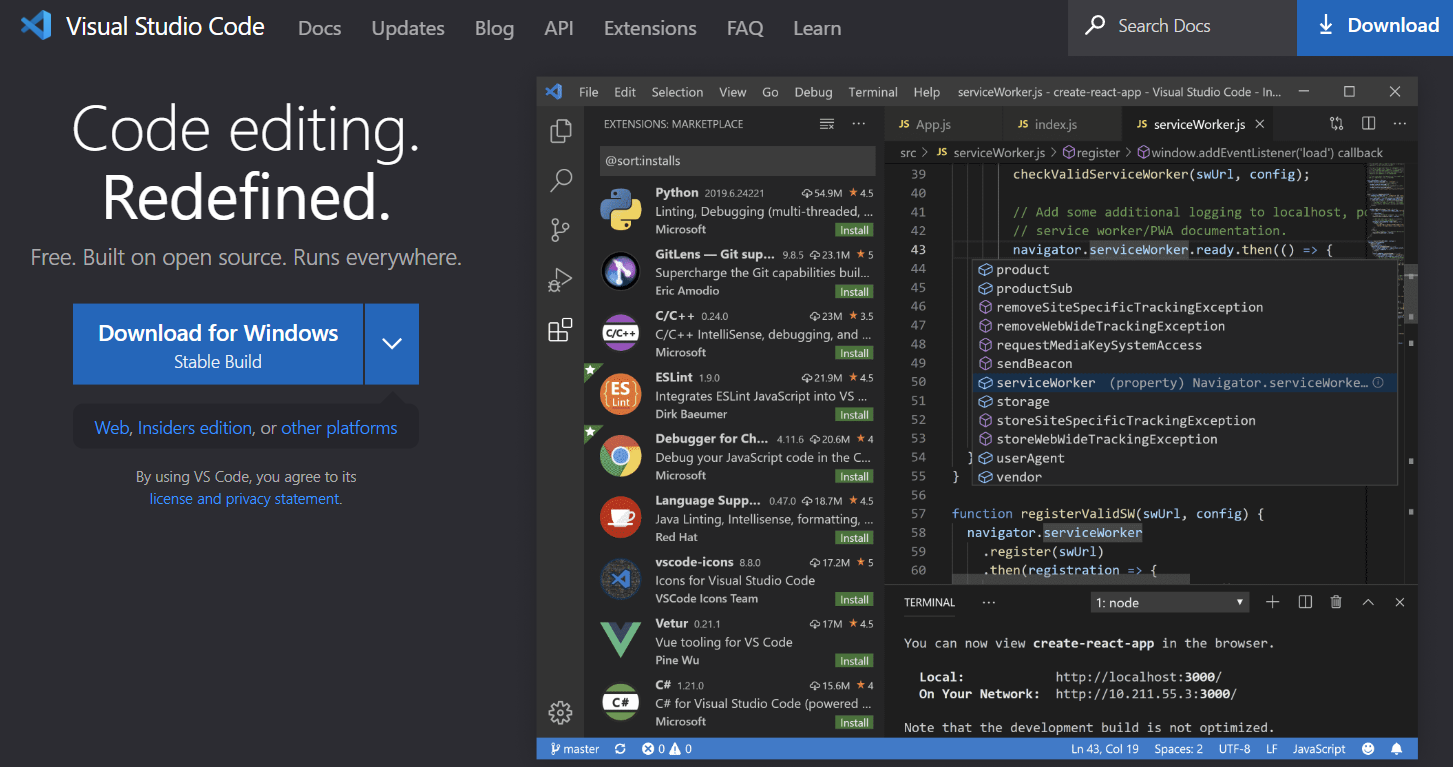Open the Extensions icon in activity bar
The height and width of the screenshot is (767, 1453).
[x=561, y=330]
